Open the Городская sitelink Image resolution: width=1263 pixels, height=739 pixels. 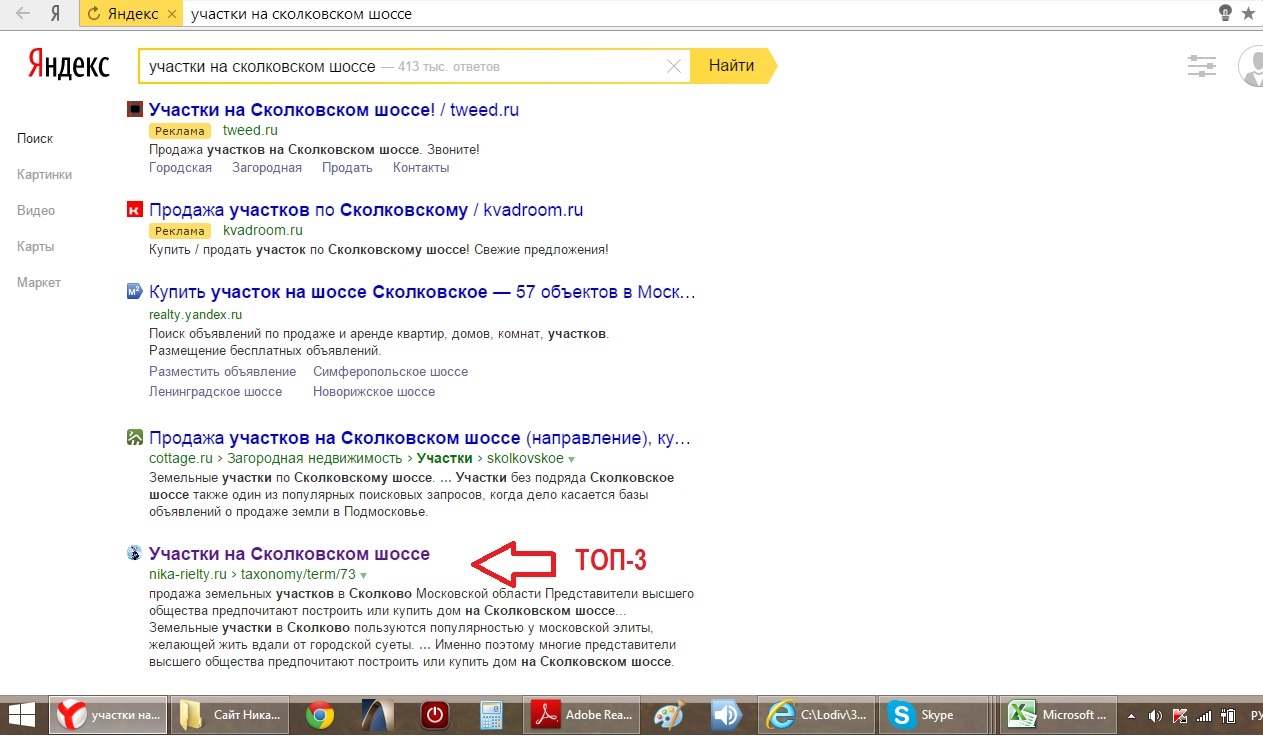180,168
